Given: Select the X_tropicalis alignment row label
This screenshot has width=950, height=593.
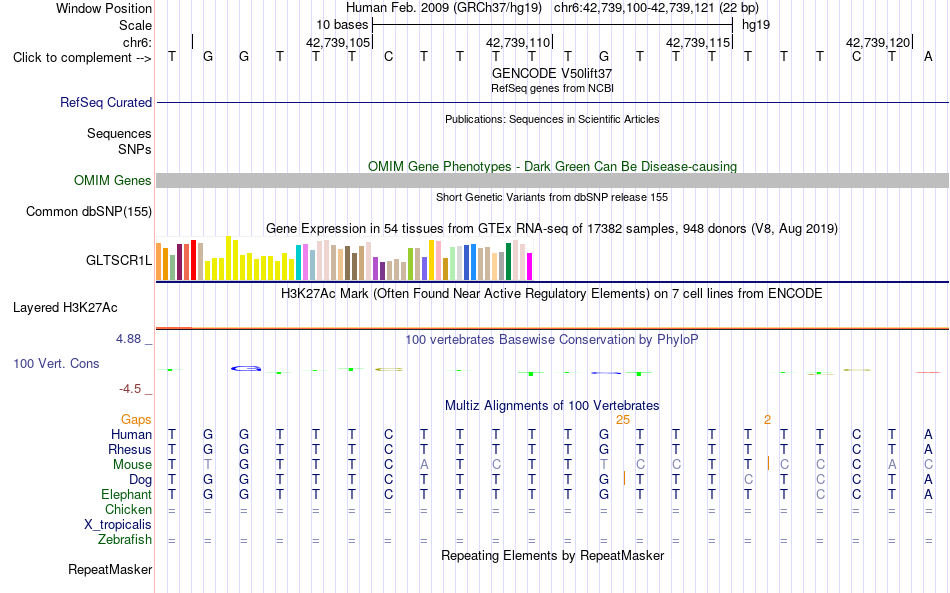Looking at the screenshot, I should pos(118,525).
